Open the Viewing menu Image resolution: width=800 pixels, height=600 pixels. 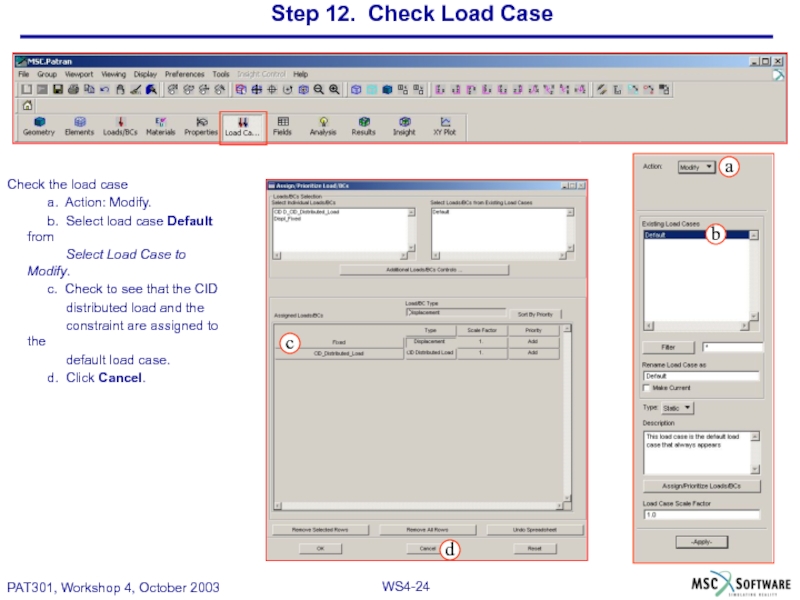click(x=113, y=74)
